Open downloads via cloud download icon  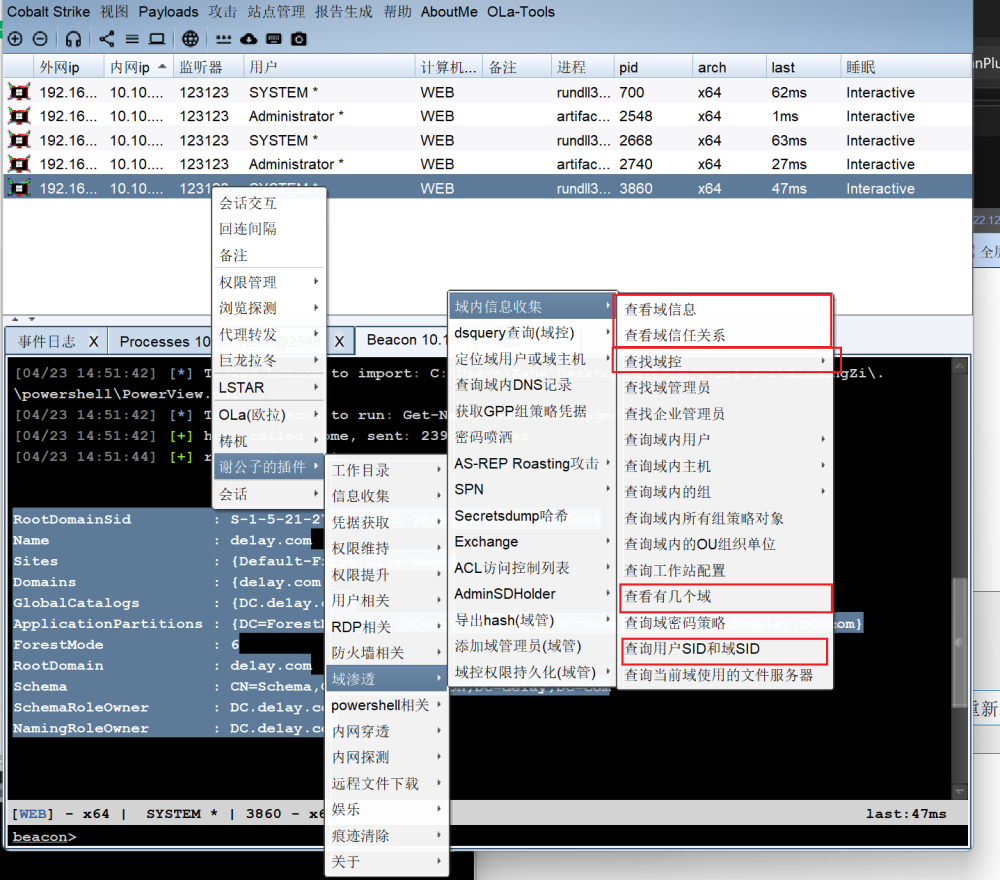248,39
